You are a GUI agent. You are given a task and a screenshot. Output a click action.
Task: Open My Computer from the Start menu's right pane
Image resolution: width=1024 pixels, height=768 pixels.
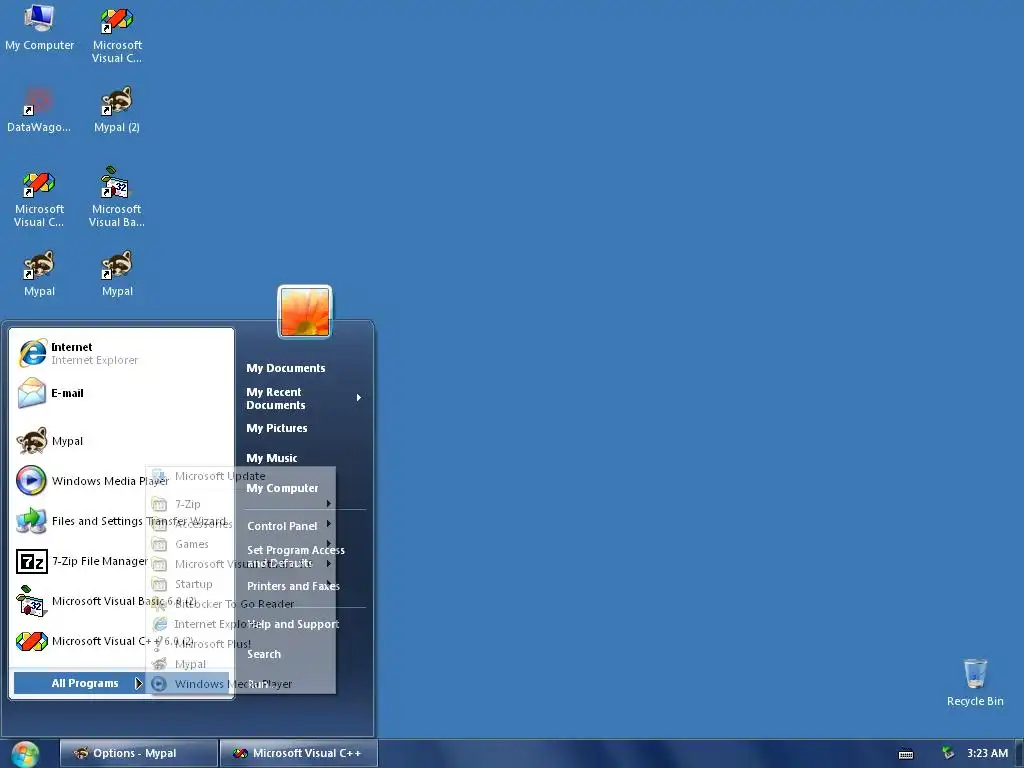282,488
